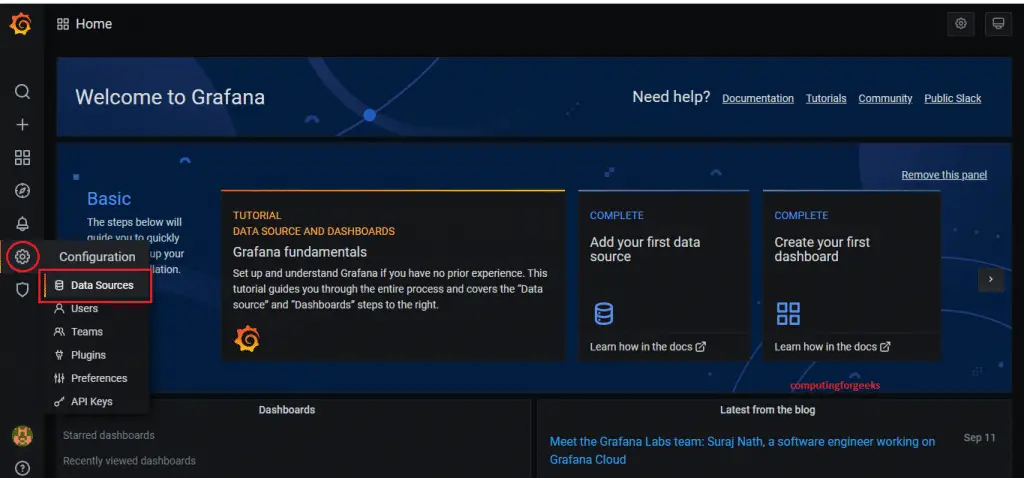Click the Help question mark icon
Screen dimensions: 1024x478
click(x=22, y=468)
